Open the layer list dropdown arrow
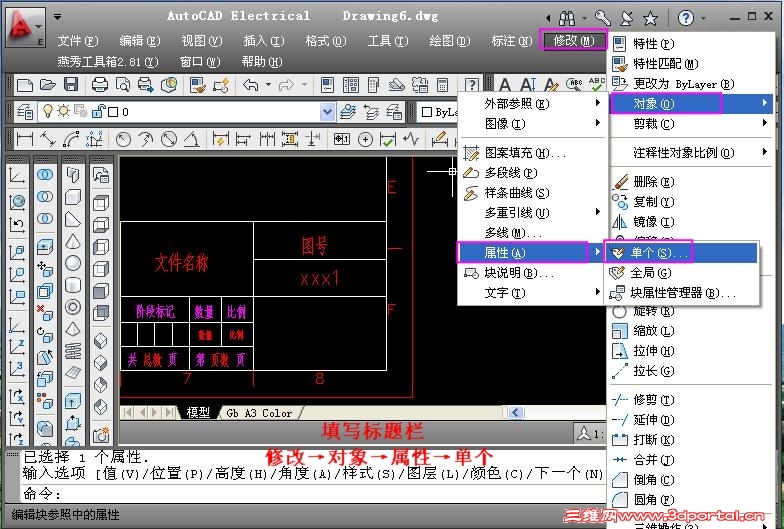The image size is (784, 529). (327, 112)
